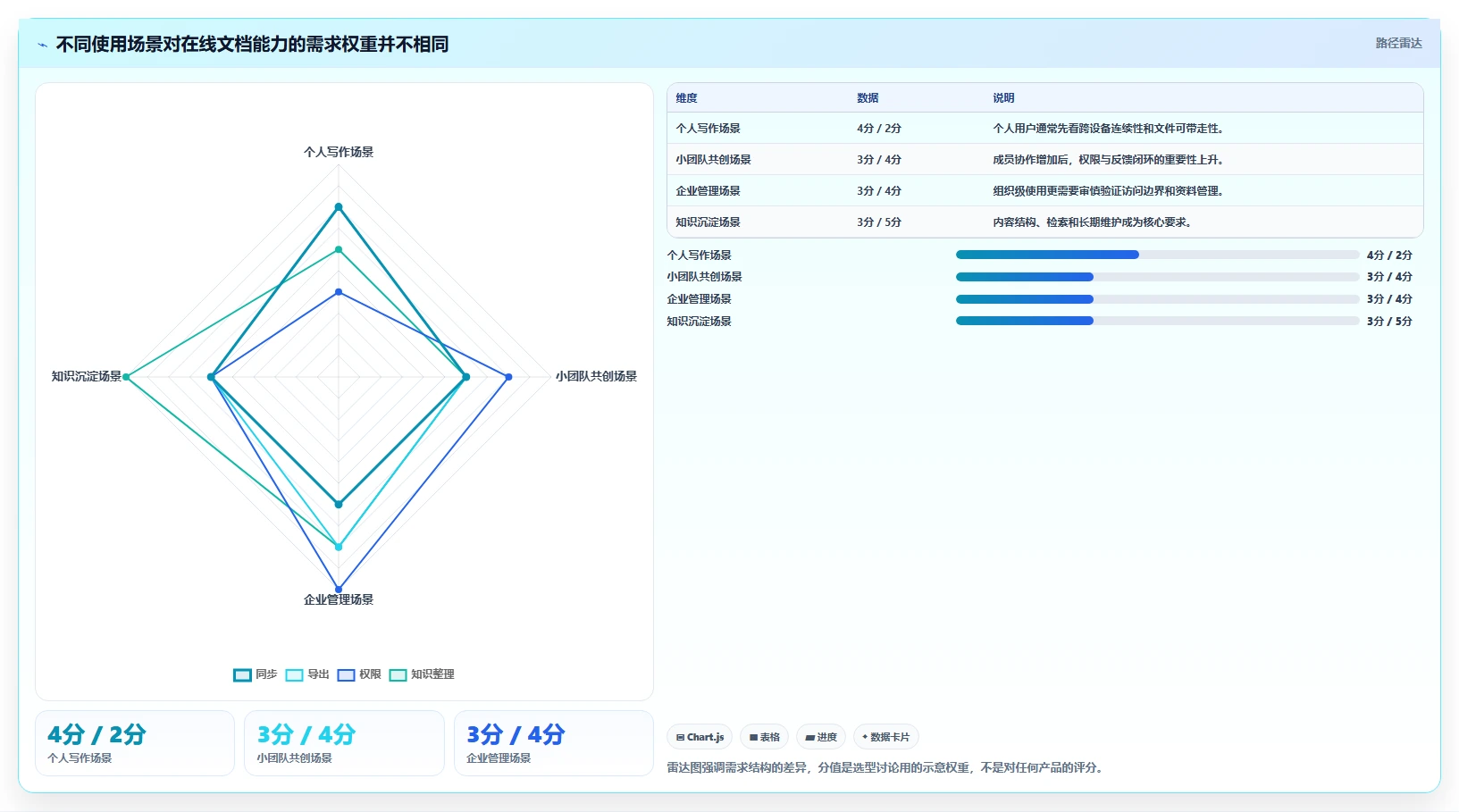Click description 组织级使用更需要审慎验证访问边界

pyautogui.click(x=1108, y=191)
